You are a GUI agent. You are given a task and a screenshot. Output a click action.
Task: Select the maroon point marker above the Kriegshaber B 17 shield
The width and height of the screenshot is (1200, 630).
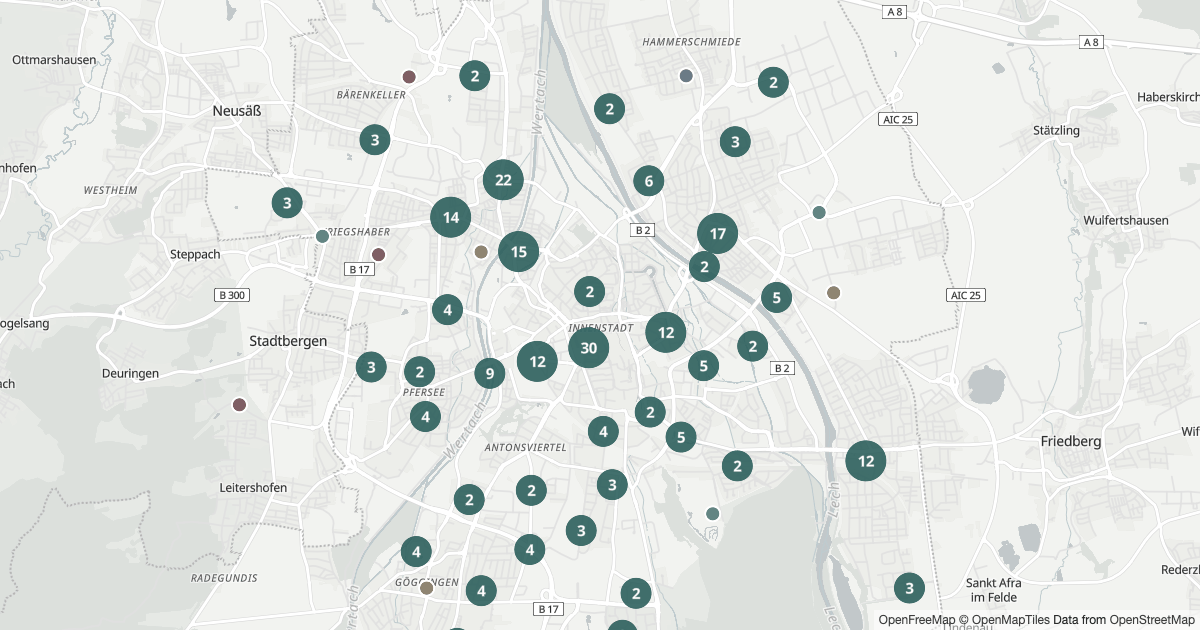tap(378, 255)
